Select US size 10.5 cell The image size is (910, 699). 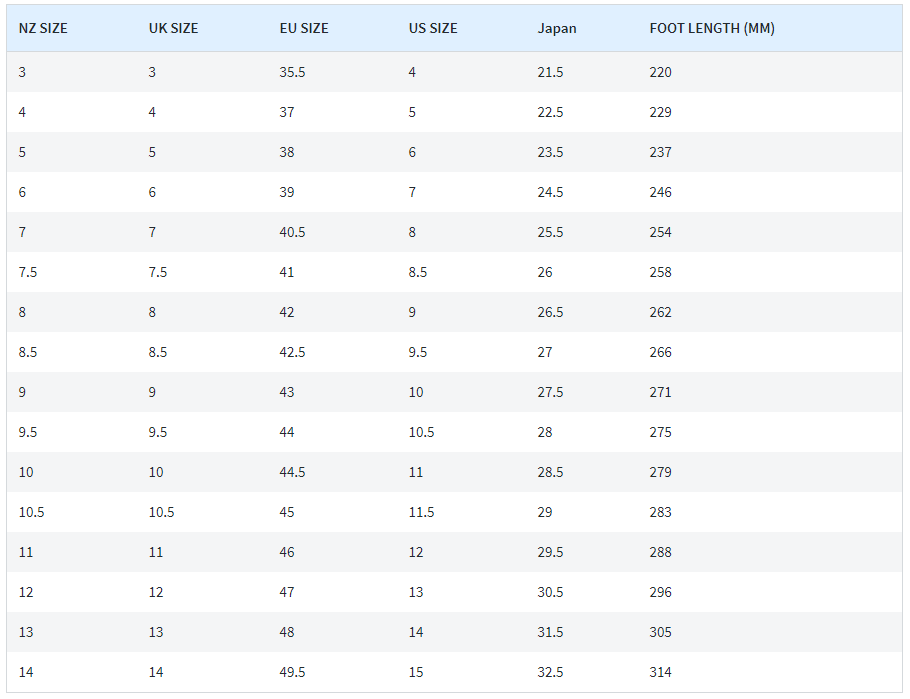[421, 433]
